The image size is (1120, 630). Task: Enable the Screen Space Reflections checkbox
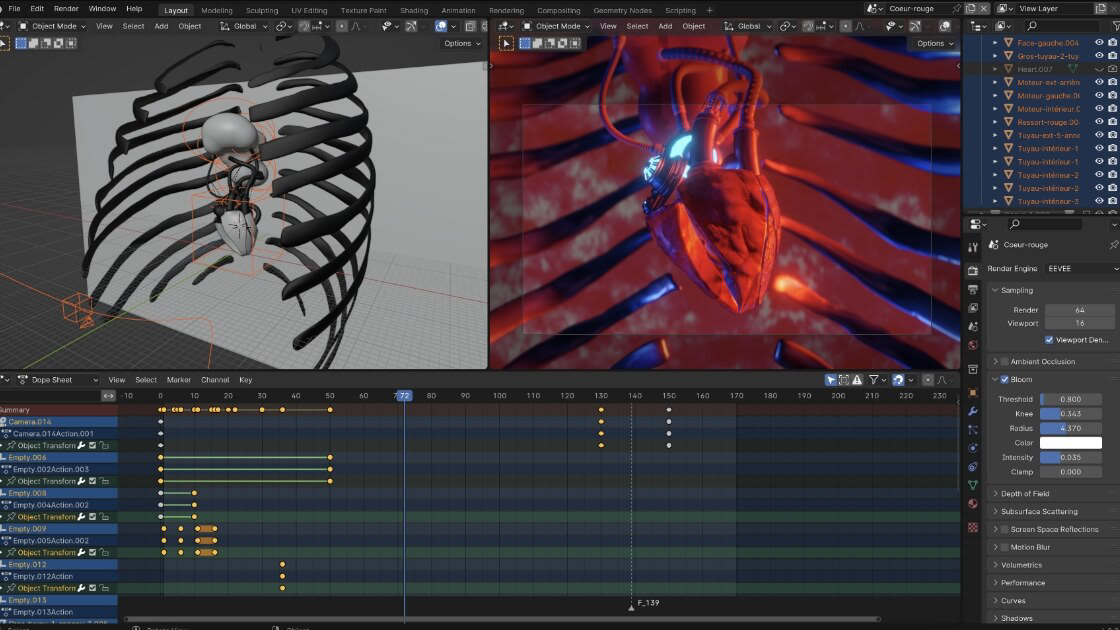click(x=1005, y=529)
